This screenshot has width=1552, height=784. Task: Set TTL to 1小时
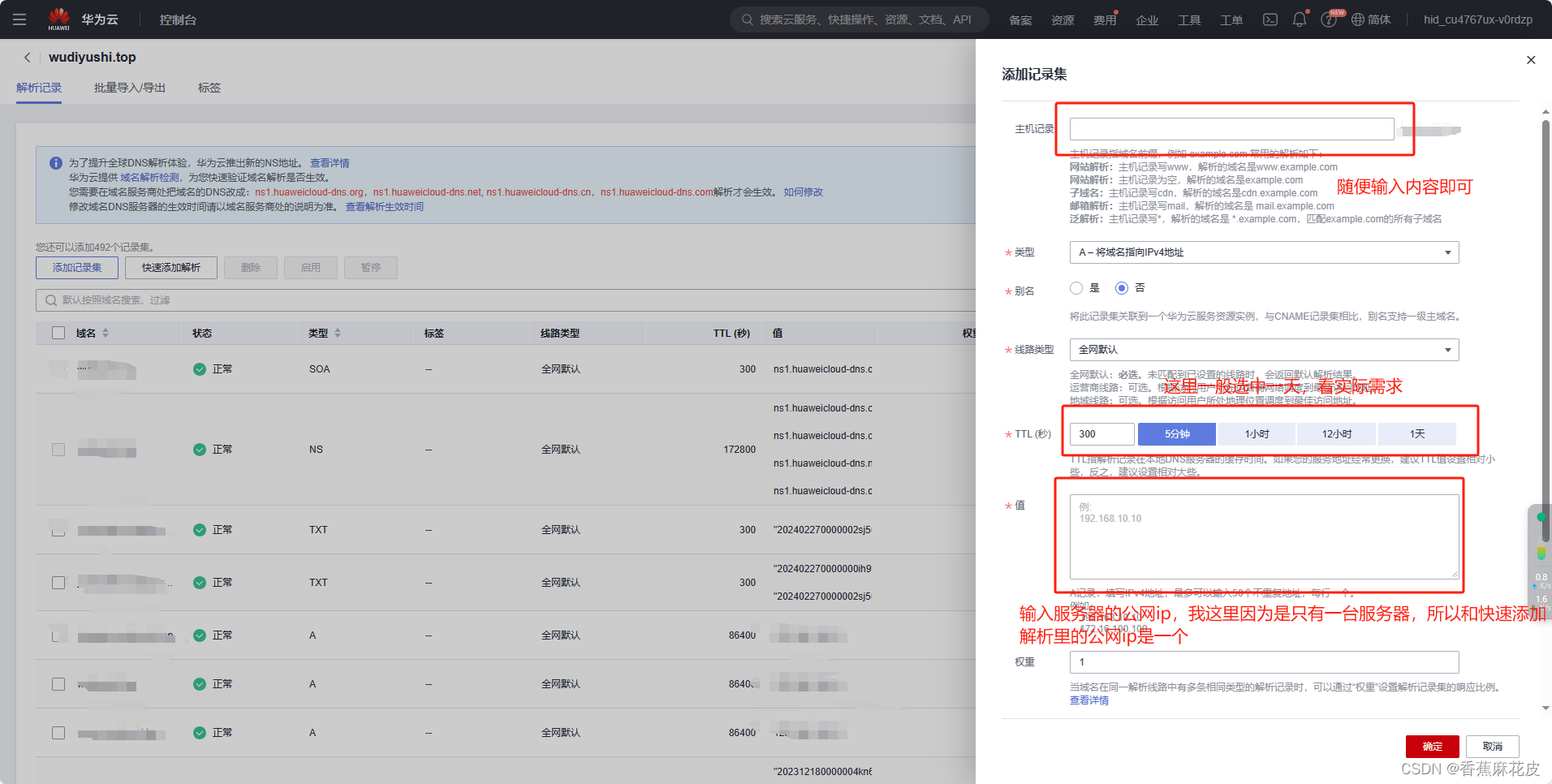[1257, 434]
